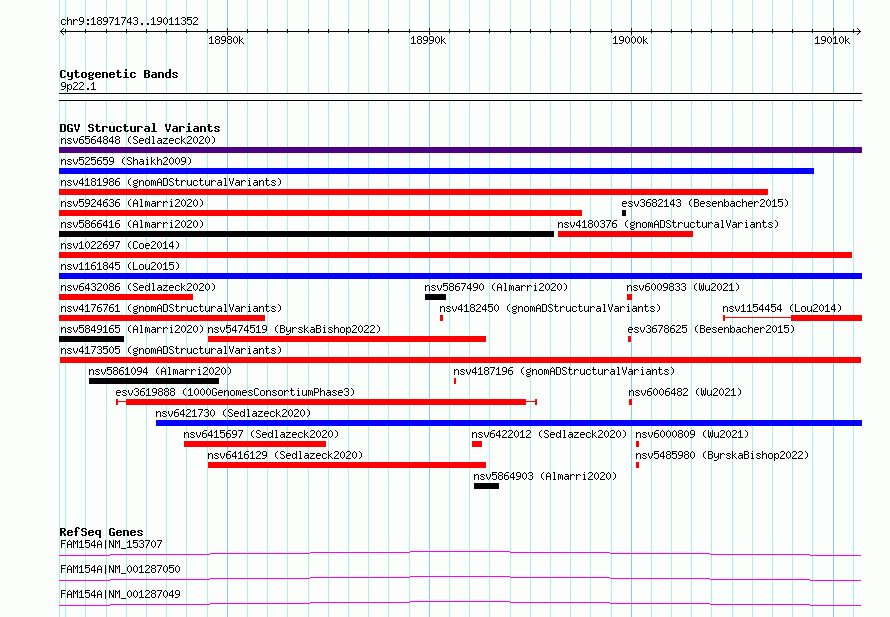Screen dimensions: 890x617
Task: Click the chr9:18971743..19011352 coordinates text
Action: [x=129, y=22]
